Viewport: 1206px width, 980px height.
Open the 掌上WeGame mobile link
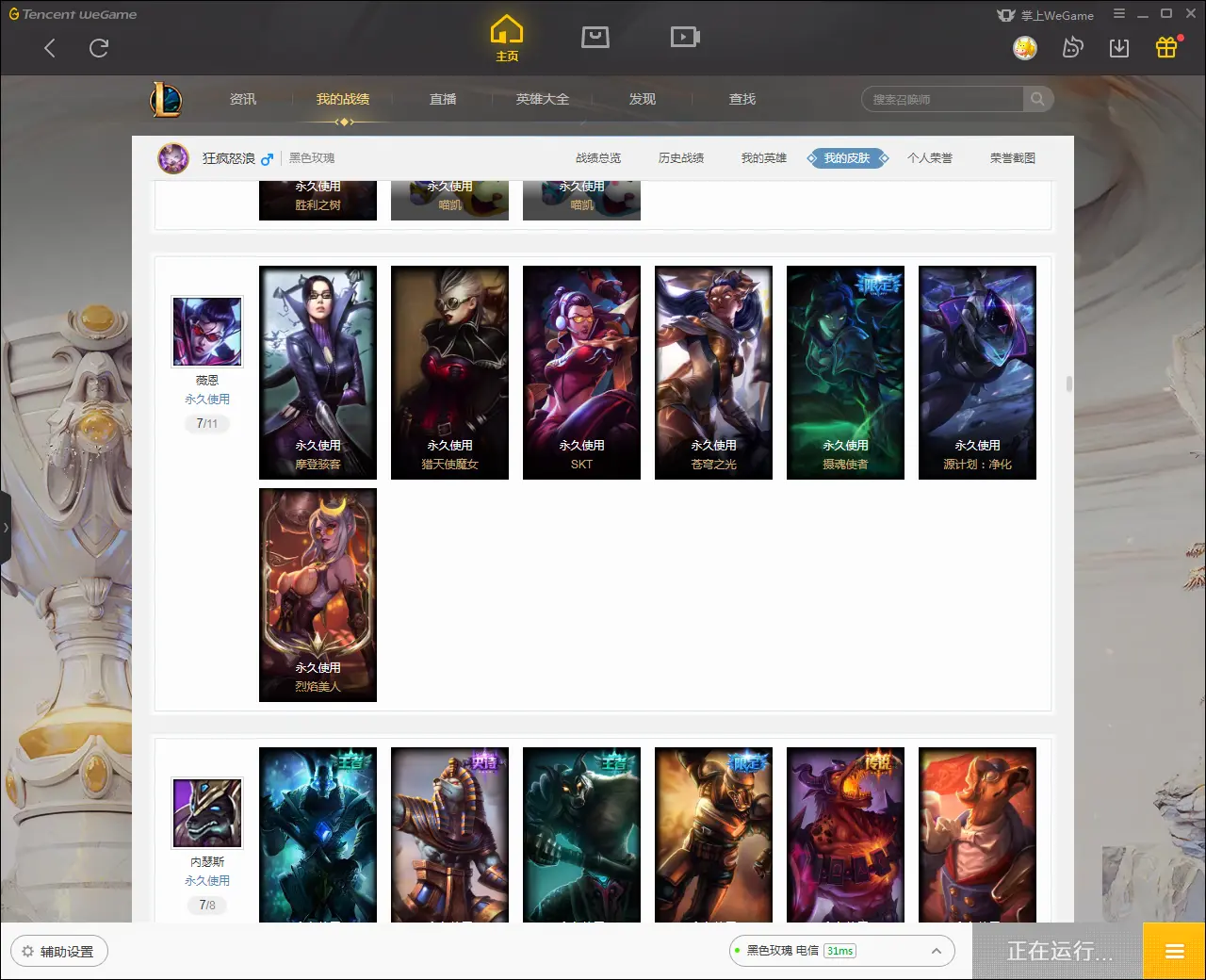(1046, 15)
